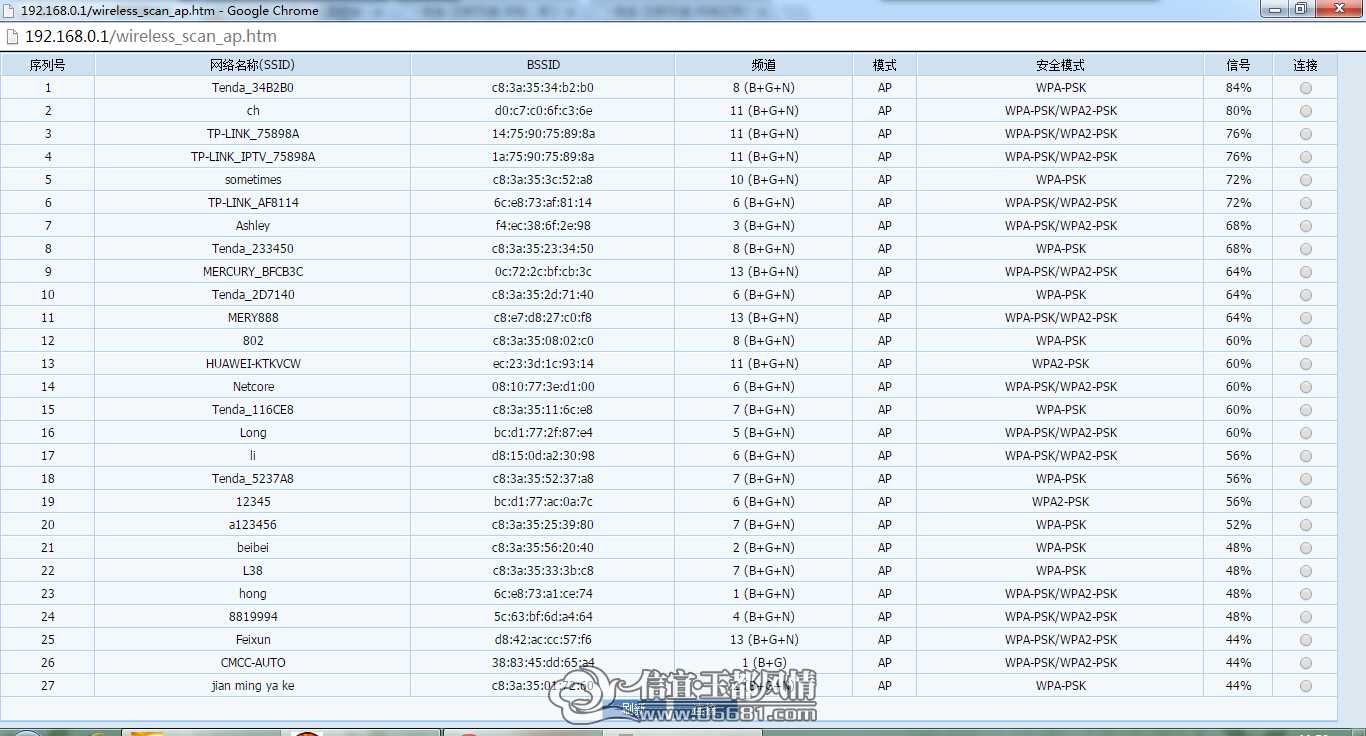Pick the L38 connect radio
Screen dimensions: 1366x736
[1305, 571]
